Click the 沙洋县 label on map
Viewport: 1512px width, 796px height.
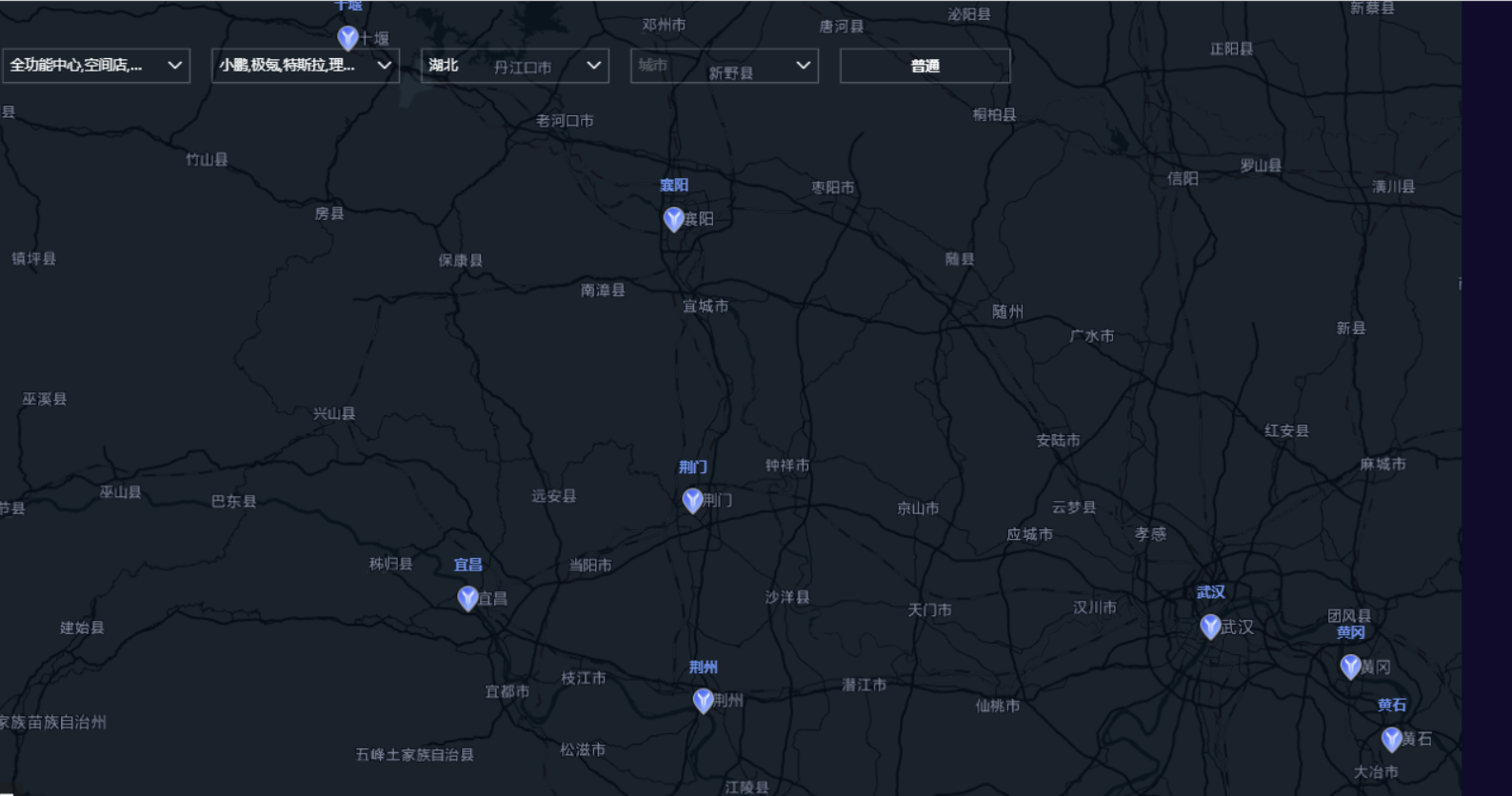point(787,597)
